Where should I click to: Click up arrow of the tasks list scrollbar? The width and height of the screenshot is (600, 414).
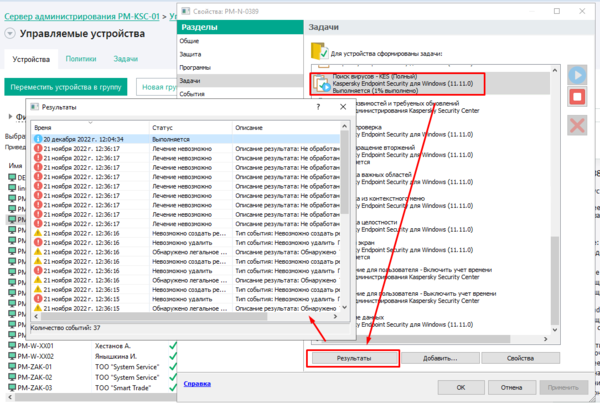555,70
